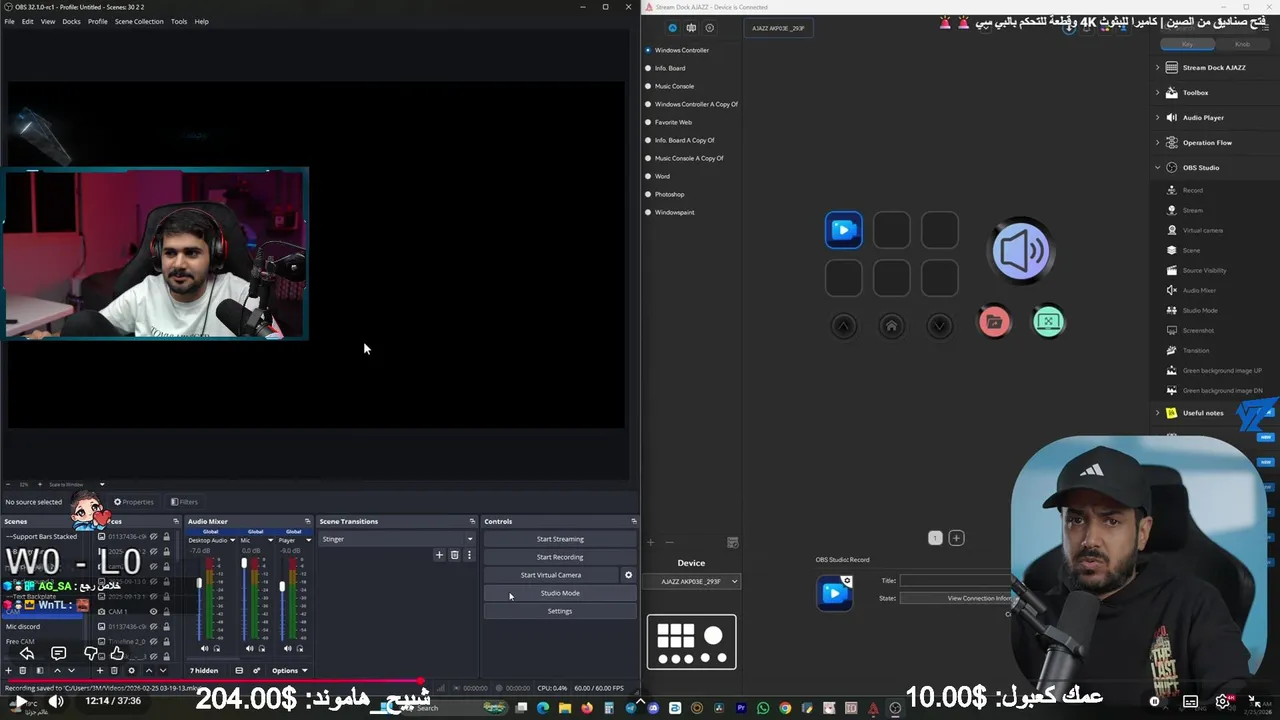Adjust the Mic volume fader
Image resolution: width=1280 pixels, height=720 pixels.
click(x=244, y=564)
